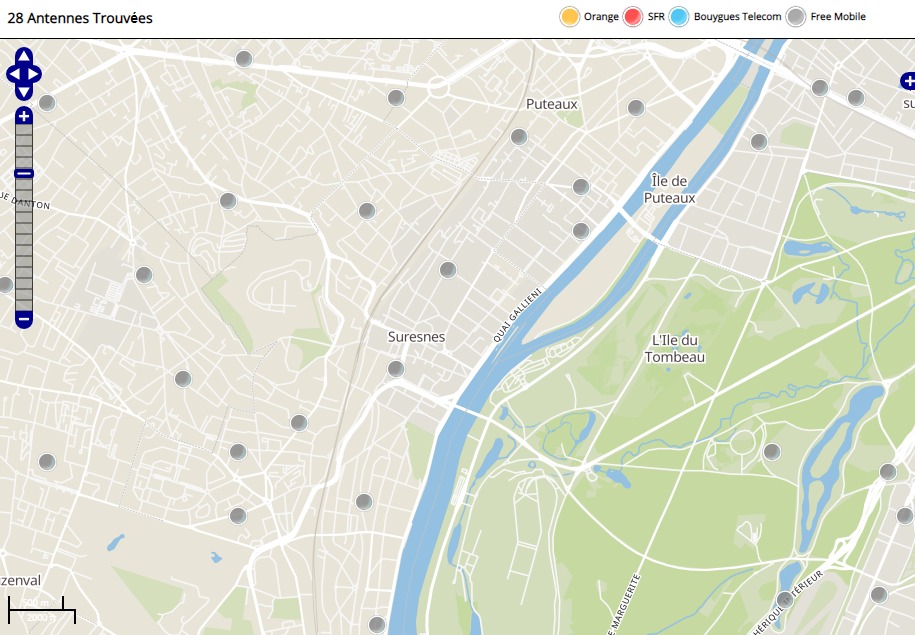Select the antenna marker just below Puteaux label

point(519,137)
